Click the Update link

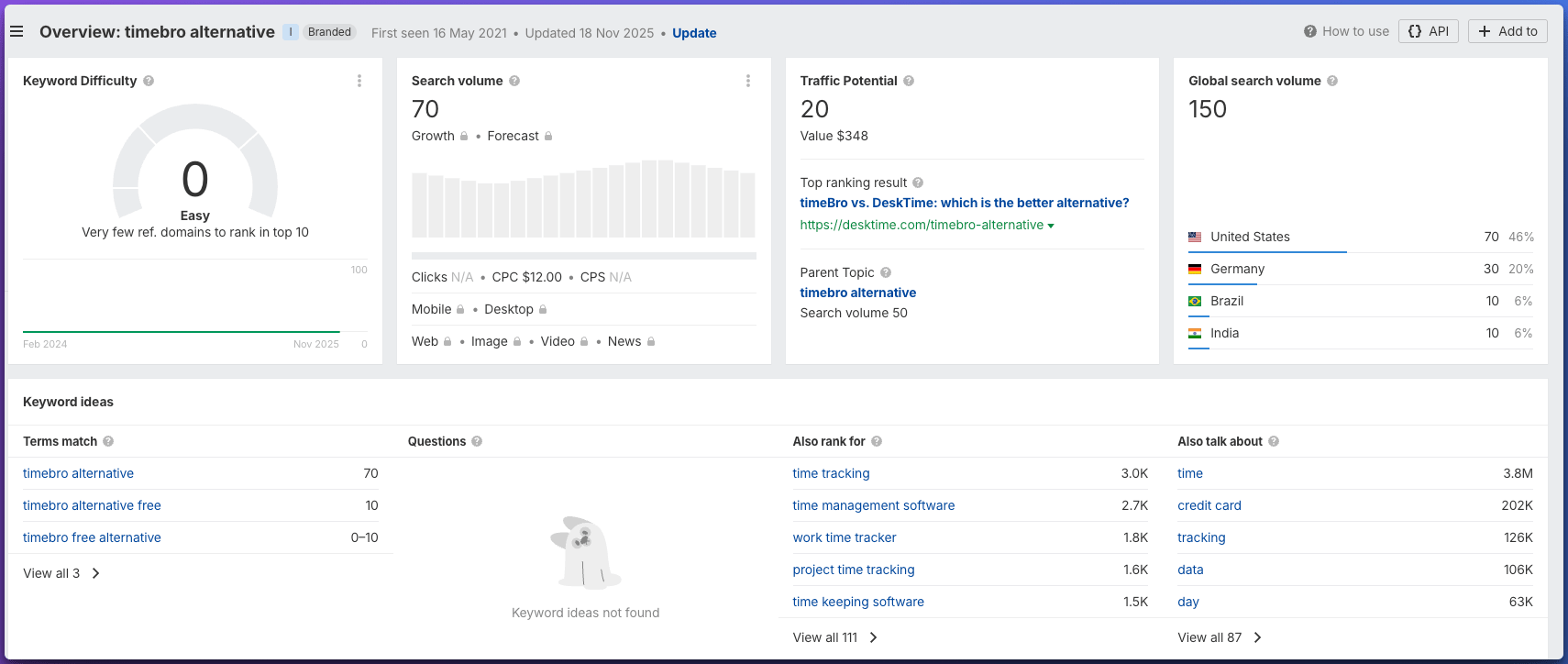[x=694, y=33]
